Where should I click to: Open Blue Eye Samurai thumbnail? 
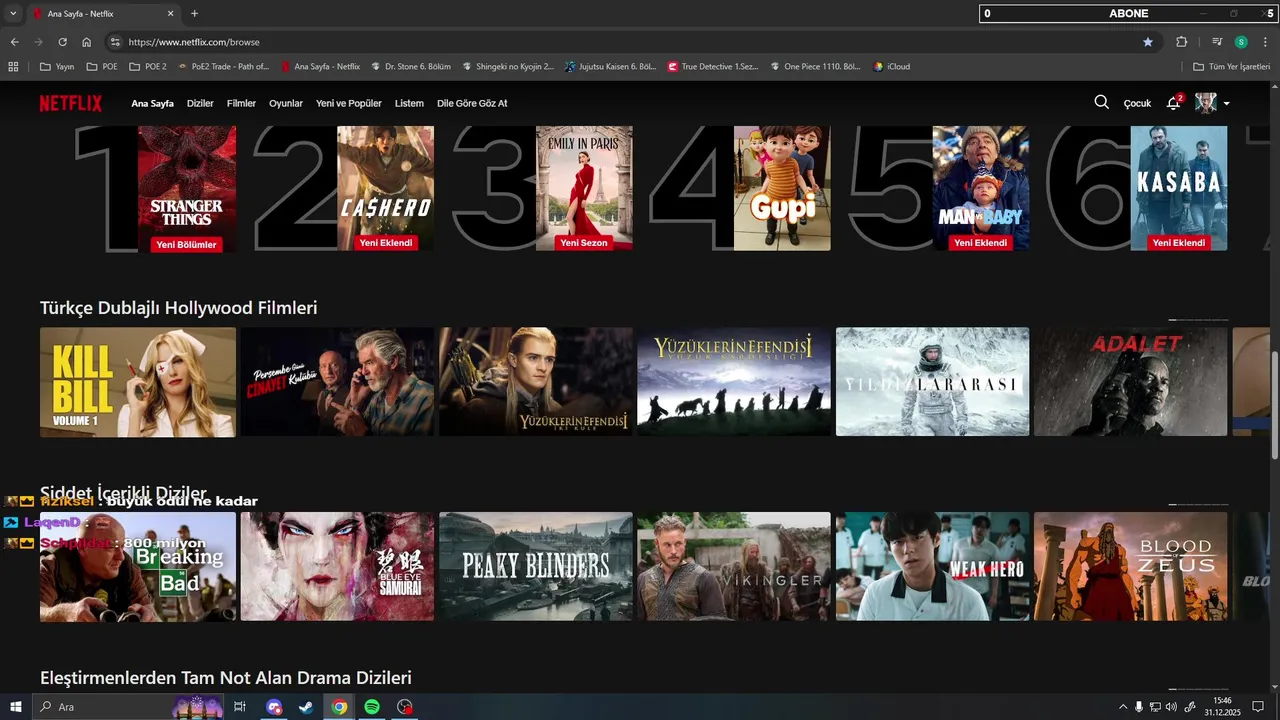click(337, 567)
